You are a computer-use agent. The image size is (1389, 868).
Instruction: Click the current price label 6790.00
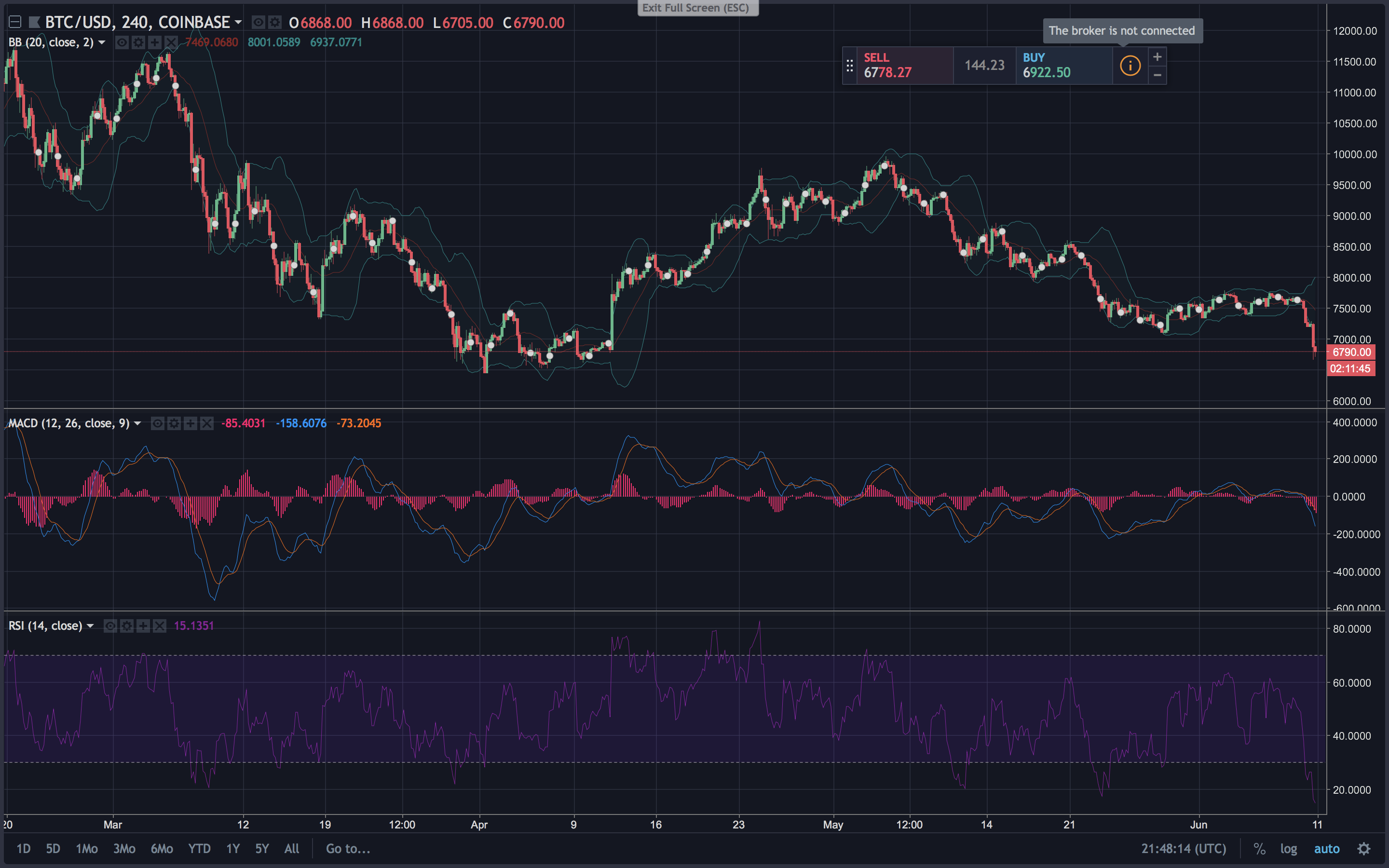click(1351, 352)
